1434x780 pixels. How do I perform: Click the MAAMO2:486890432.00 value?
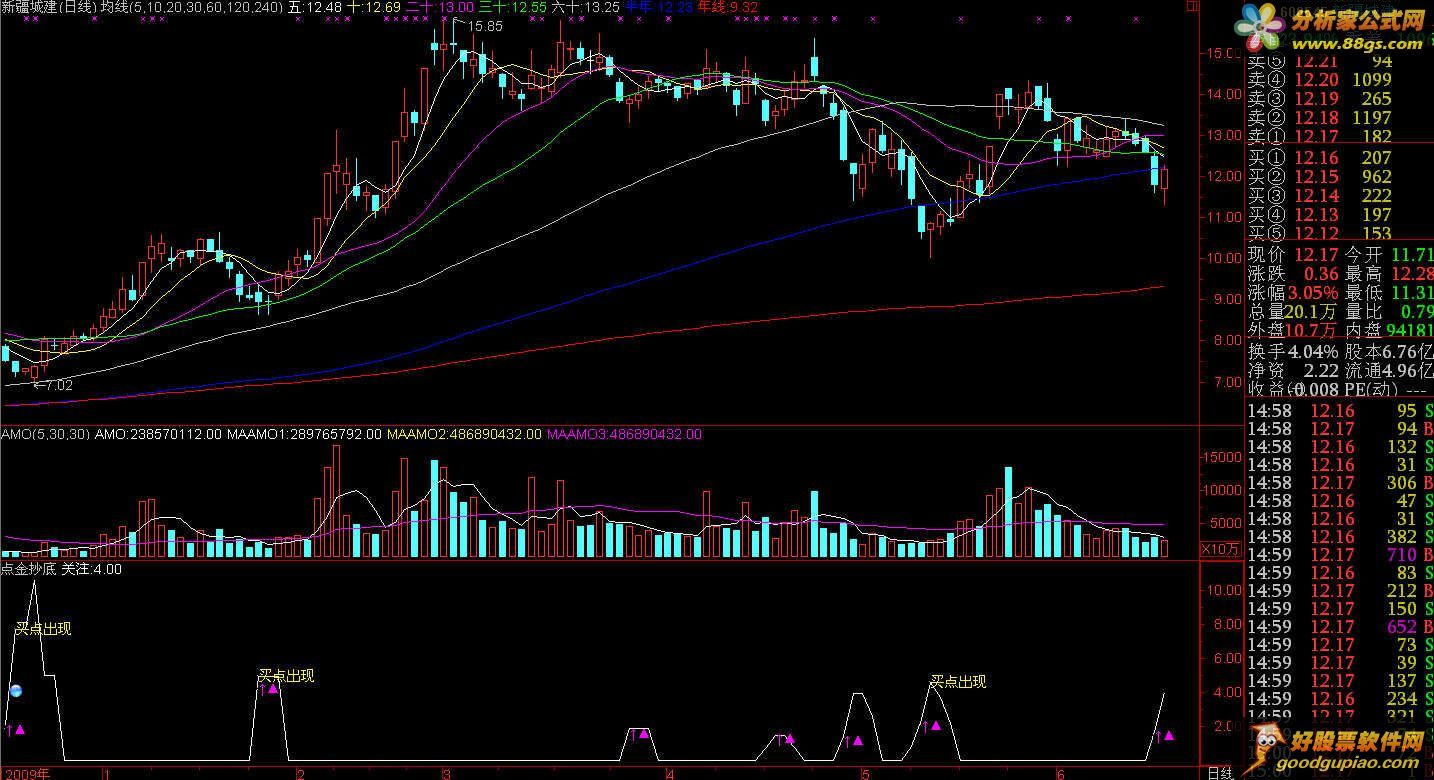(464, 434)
